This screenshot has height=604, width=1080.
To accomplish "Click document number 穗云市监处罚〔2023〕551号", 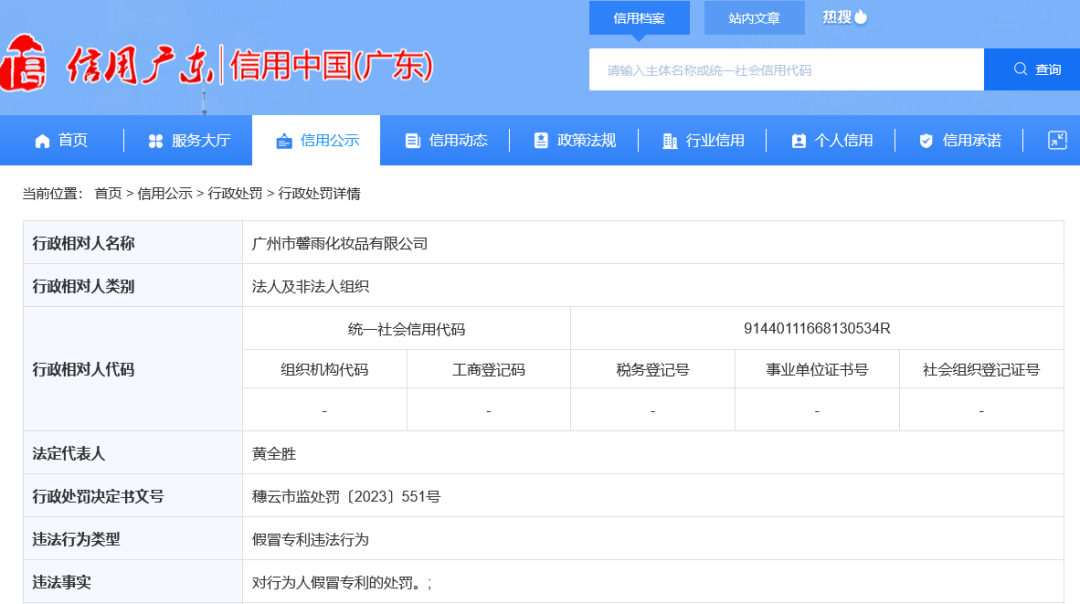I will 346,497.
